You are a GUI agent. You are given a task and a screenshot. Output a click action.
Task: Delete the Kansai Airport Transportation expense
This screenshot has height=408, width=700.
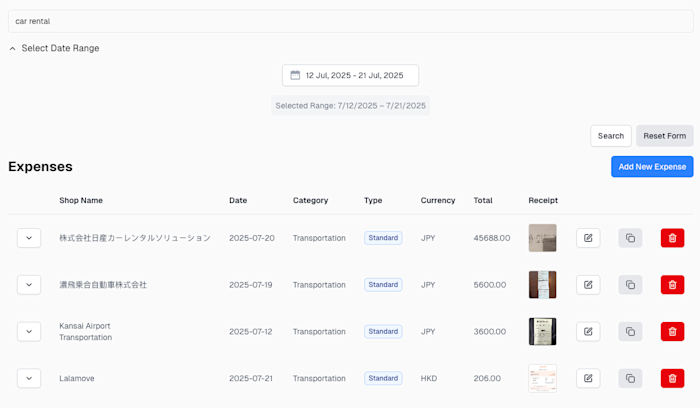672,331
